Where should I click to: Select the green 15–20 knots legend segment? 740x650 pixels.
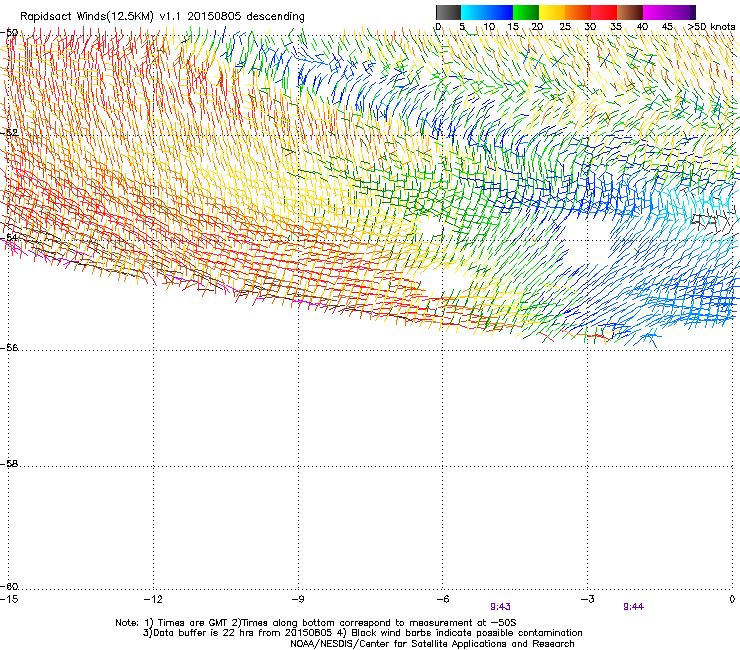[x=526, y=12]
